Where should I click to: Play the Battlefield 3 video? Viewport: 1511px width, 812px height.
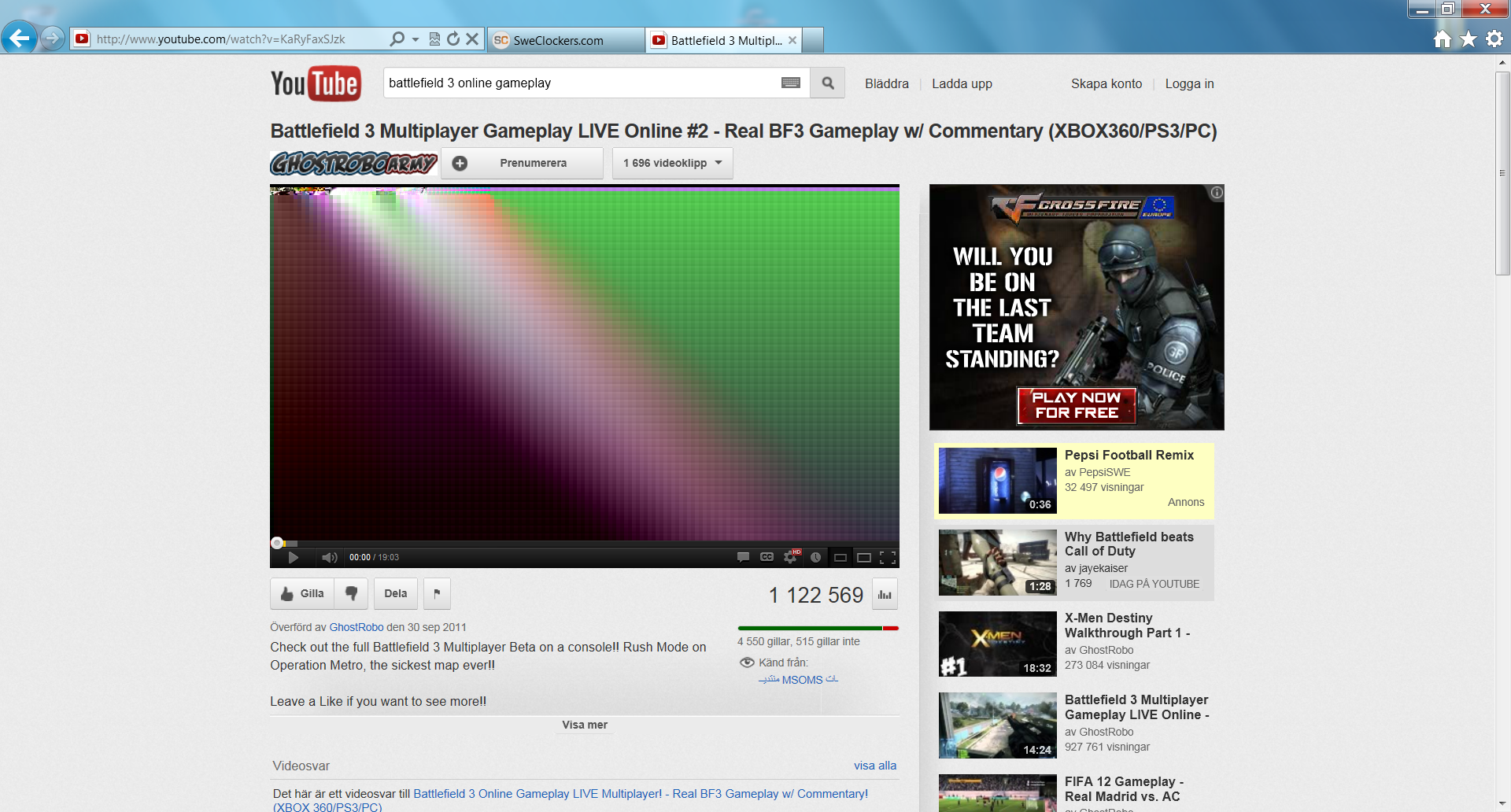(294, 557)
